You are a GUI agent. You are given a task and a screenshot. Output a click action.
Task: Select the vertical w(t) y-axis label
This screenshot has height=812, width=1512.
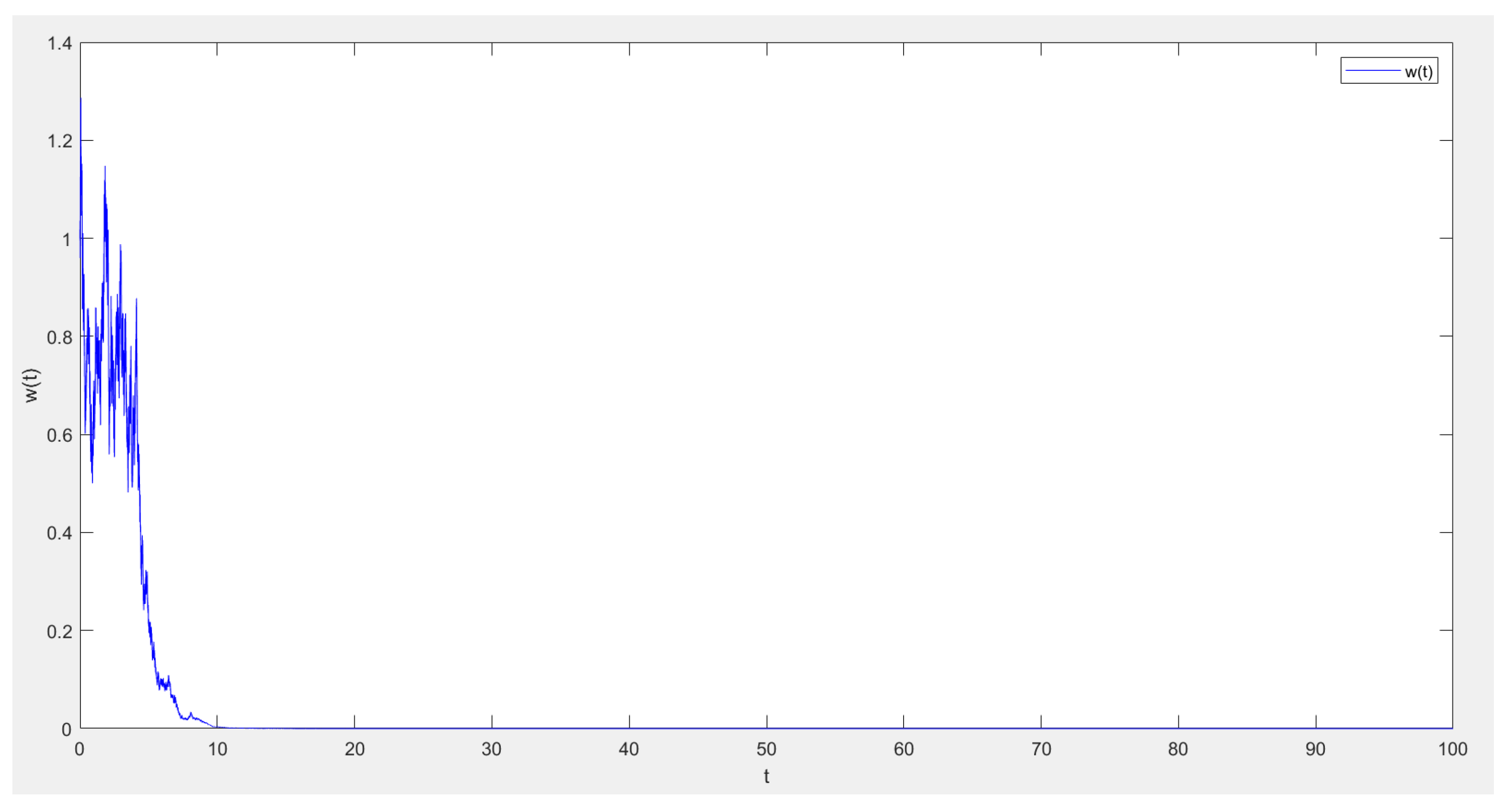(x=31, y=385)
